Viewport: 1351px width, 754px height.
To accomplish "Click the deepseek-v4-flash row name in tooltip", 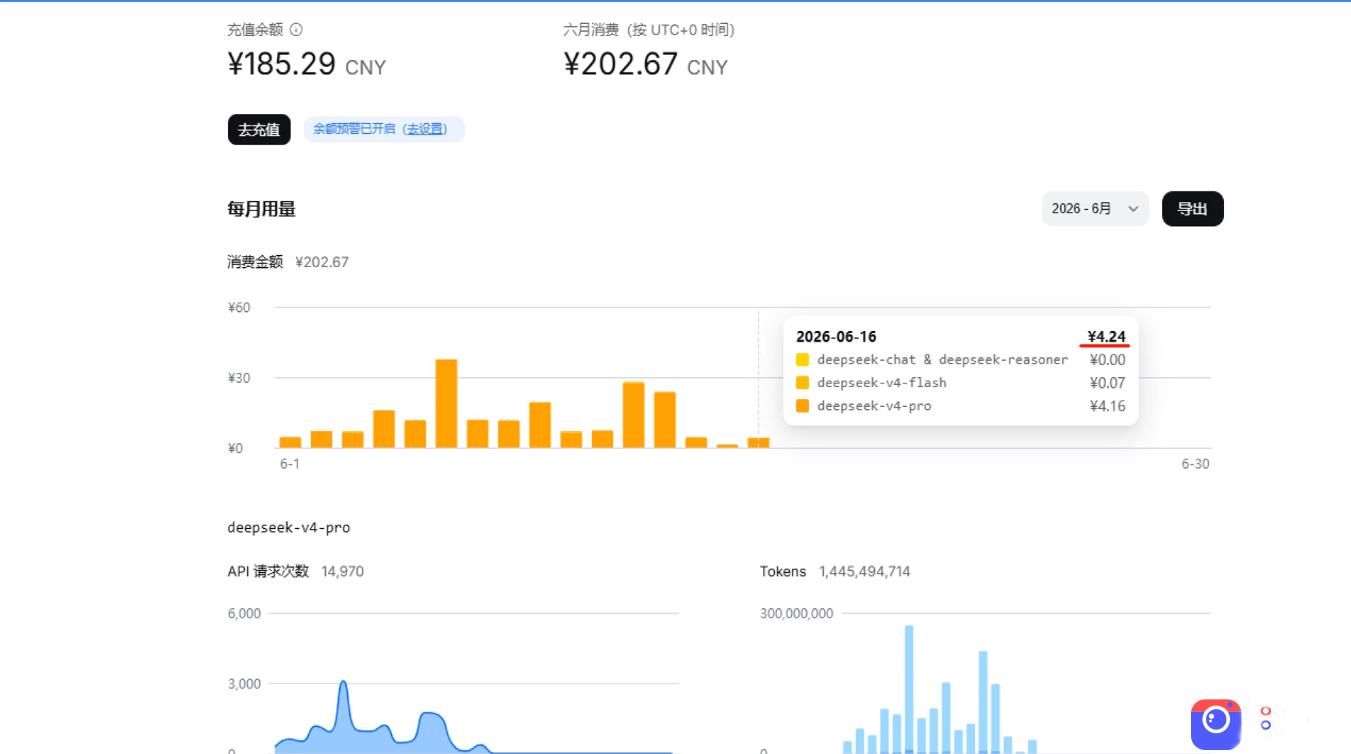I will point(882,383).
